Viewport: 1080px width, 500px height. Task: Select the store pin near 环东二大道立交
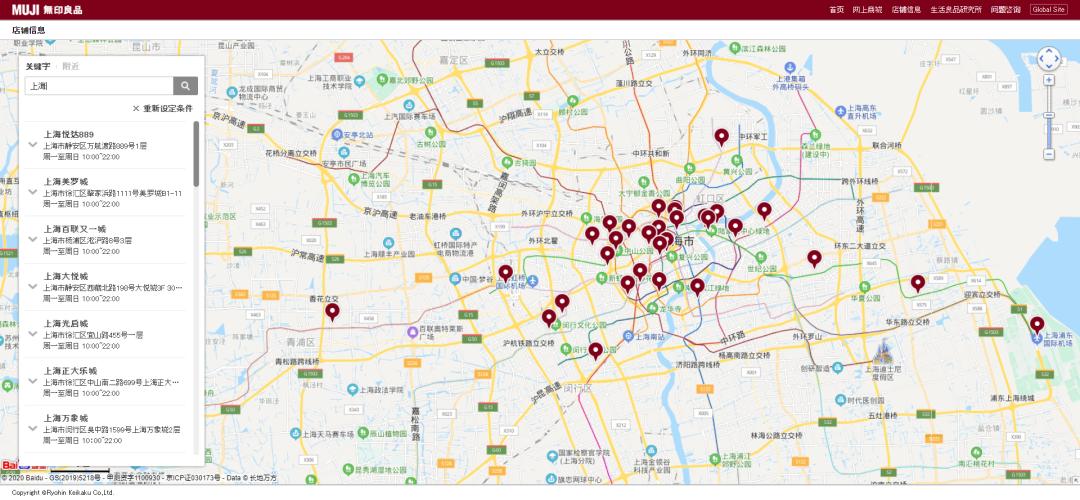coord(814,258)
